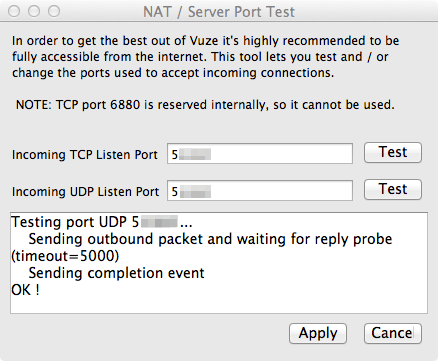Click inside the test results log area
Viewport: 438px width, 361px height.
pyautogui.click(x=219, y=263)
